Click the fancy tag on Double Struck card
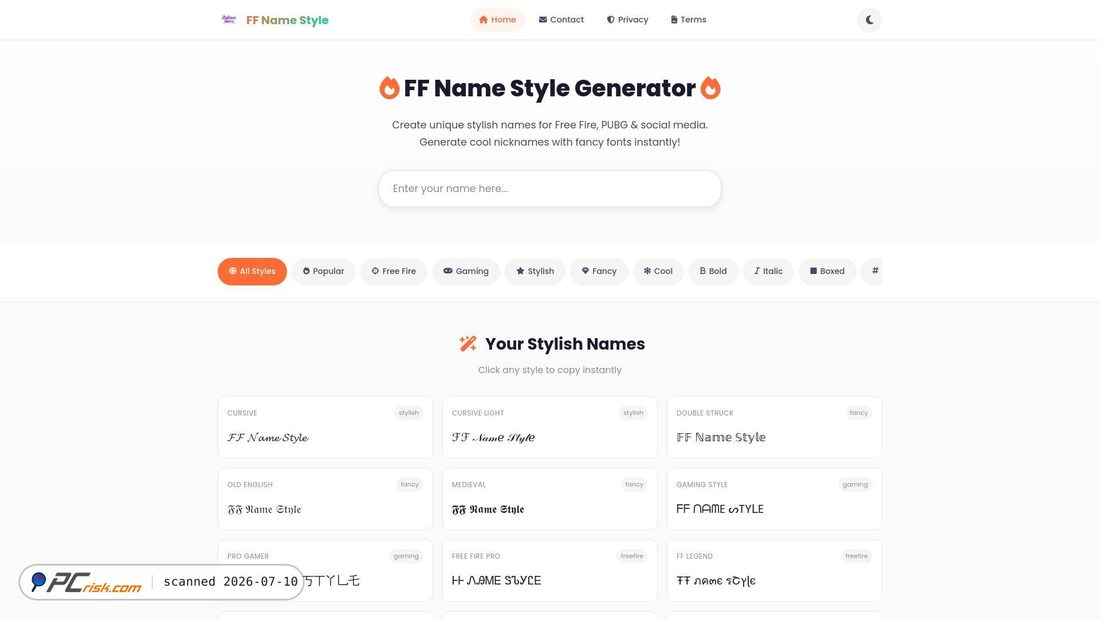 859,413
